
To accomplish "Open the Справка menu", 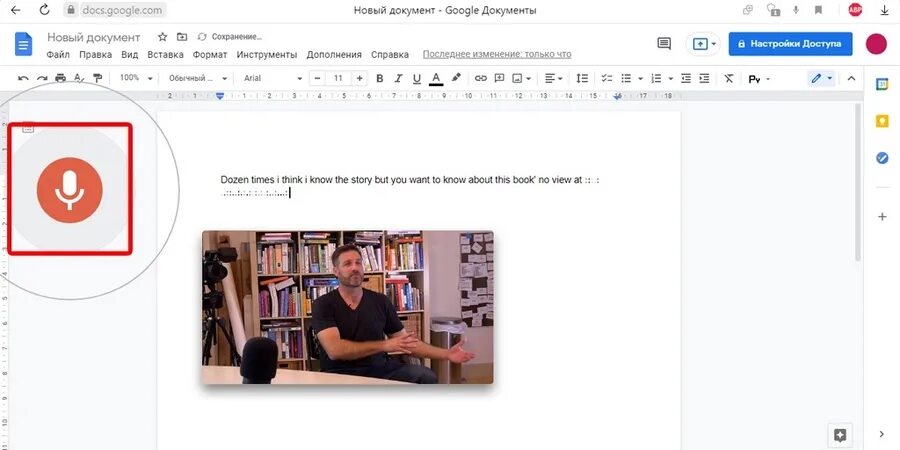I will coord(390,55).
